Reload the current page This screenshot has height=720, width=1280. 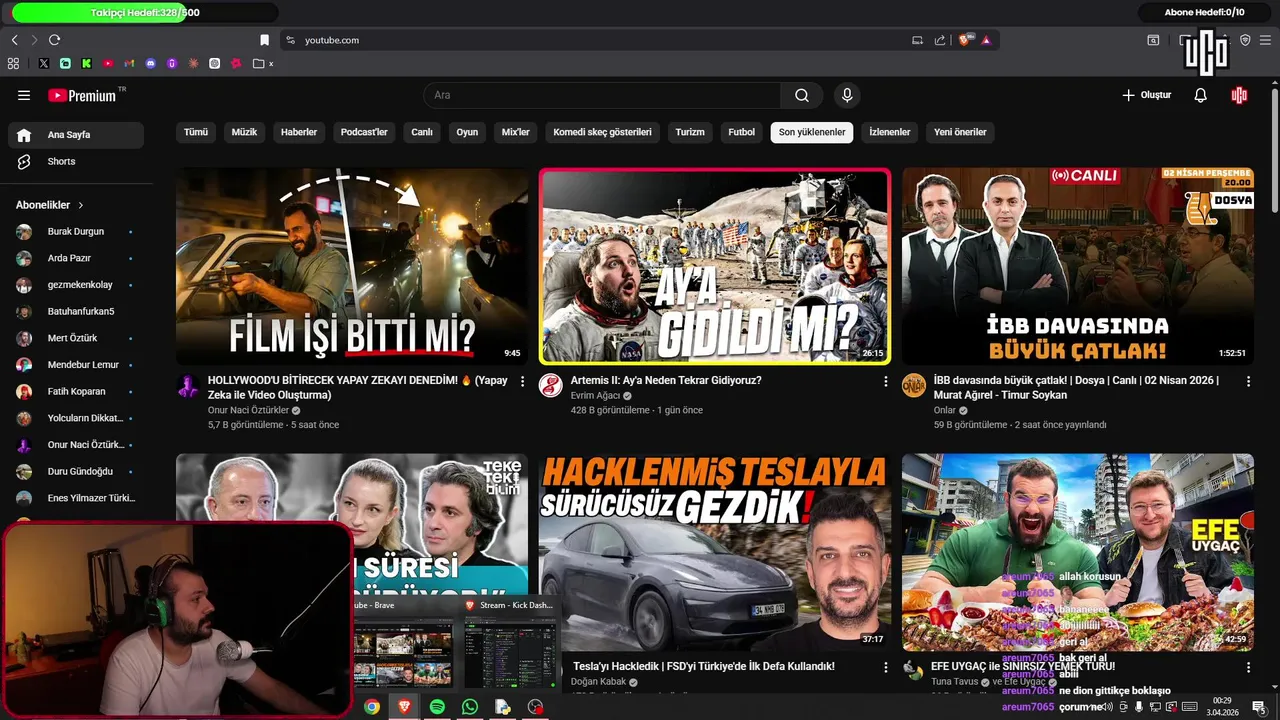point(54,40)
